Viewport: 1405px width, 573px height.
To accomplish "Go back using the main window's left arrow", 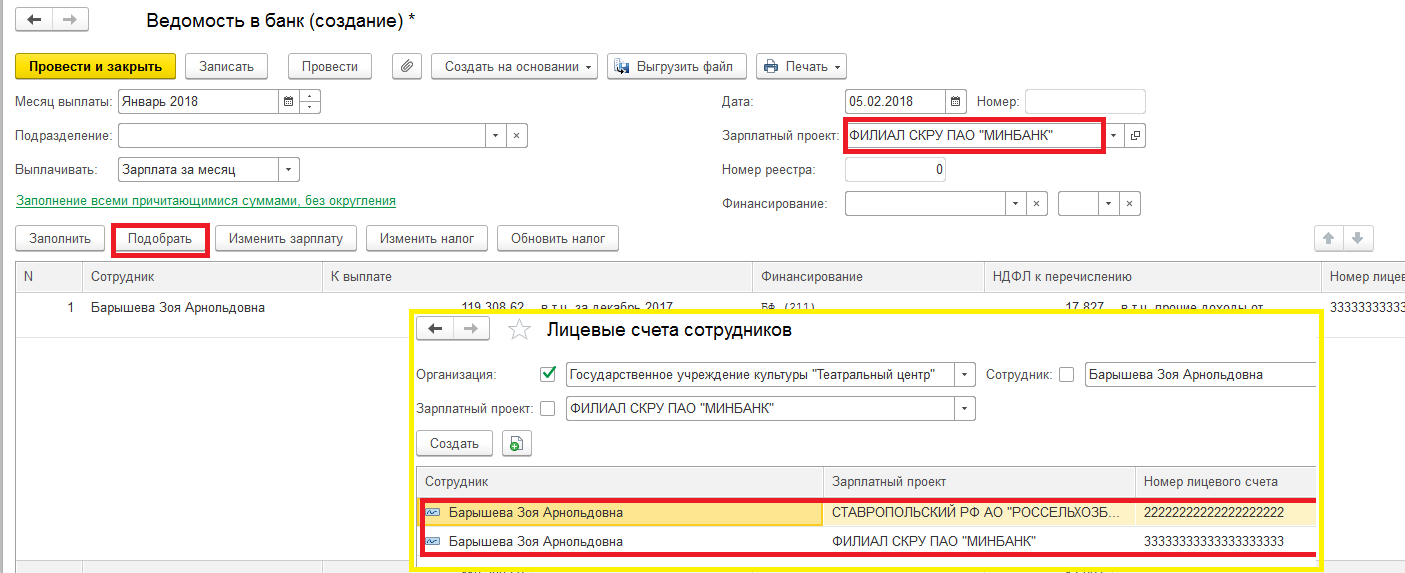I will tap(35, 19).
